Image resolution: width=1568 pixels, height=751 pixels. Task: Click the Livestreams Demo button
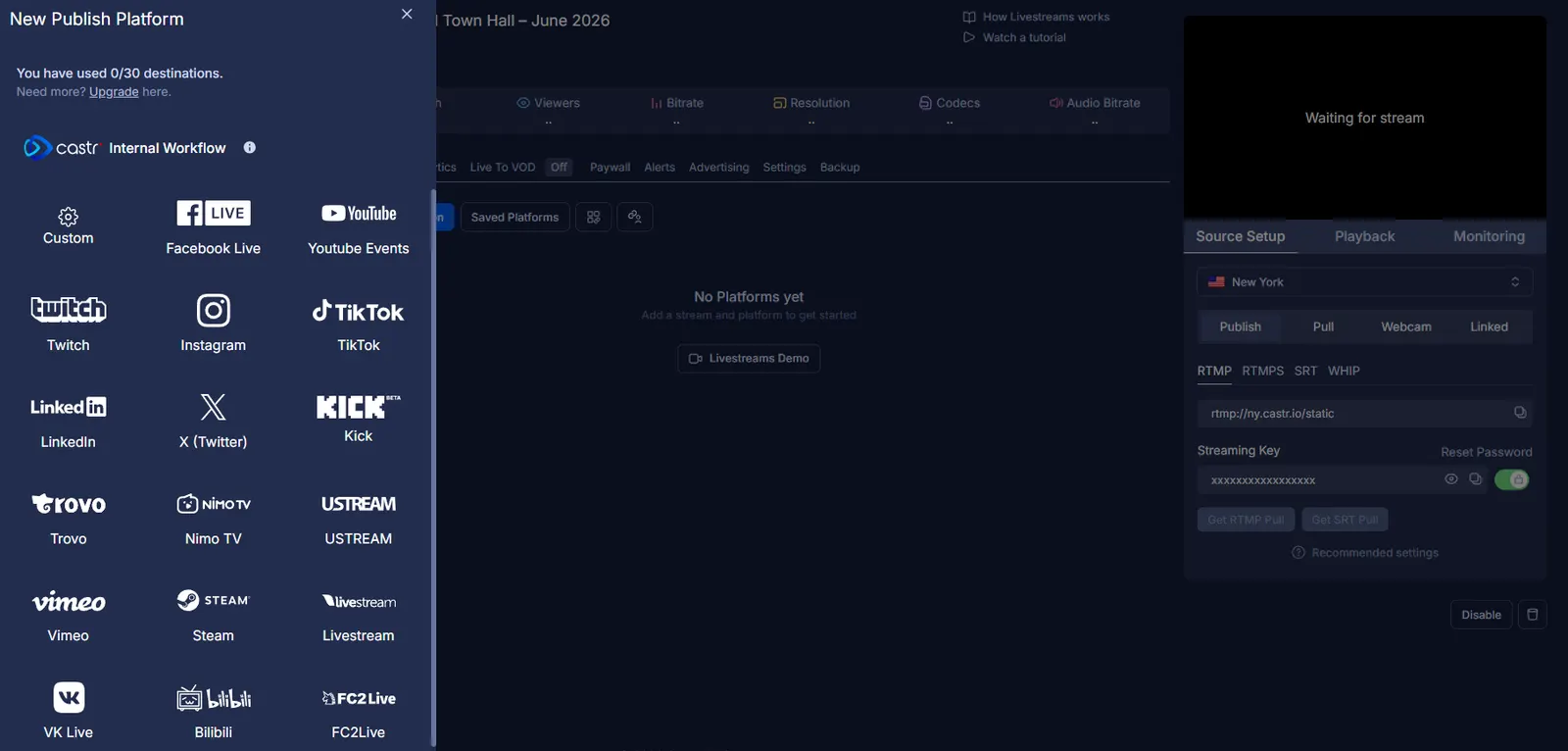(749, 358)
